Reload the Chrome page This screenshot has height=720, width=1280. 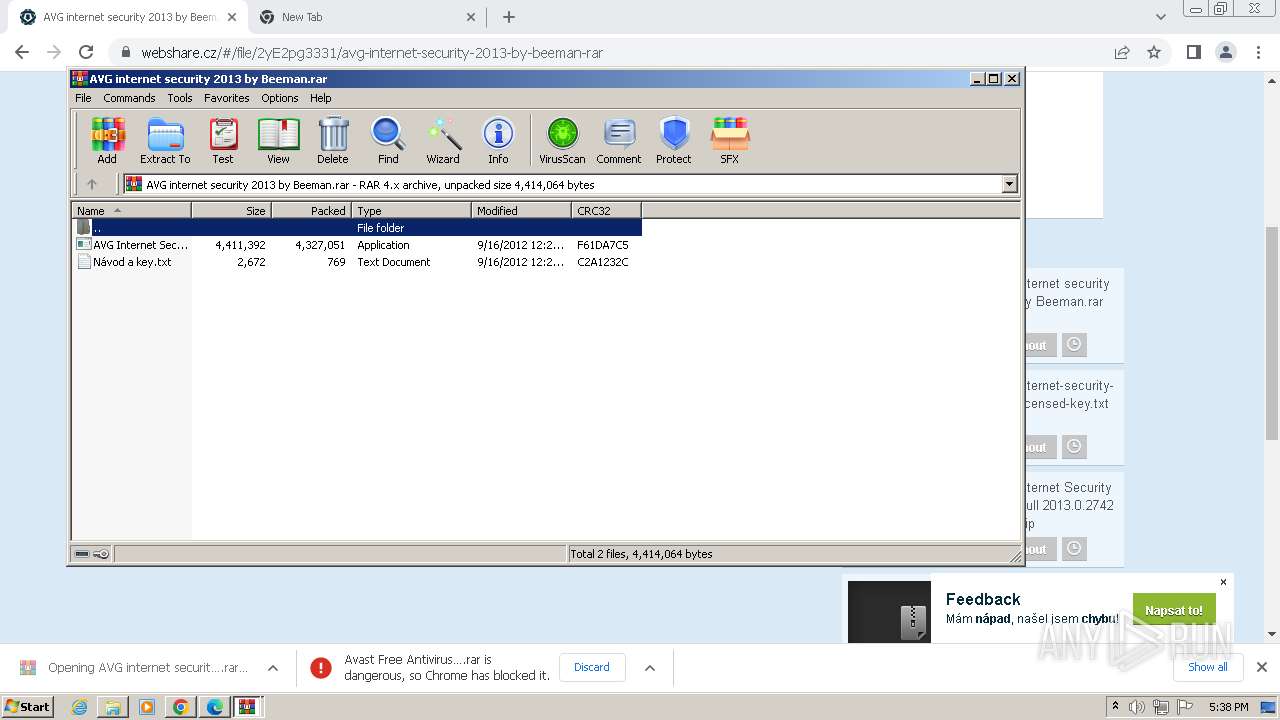point(86,52)
